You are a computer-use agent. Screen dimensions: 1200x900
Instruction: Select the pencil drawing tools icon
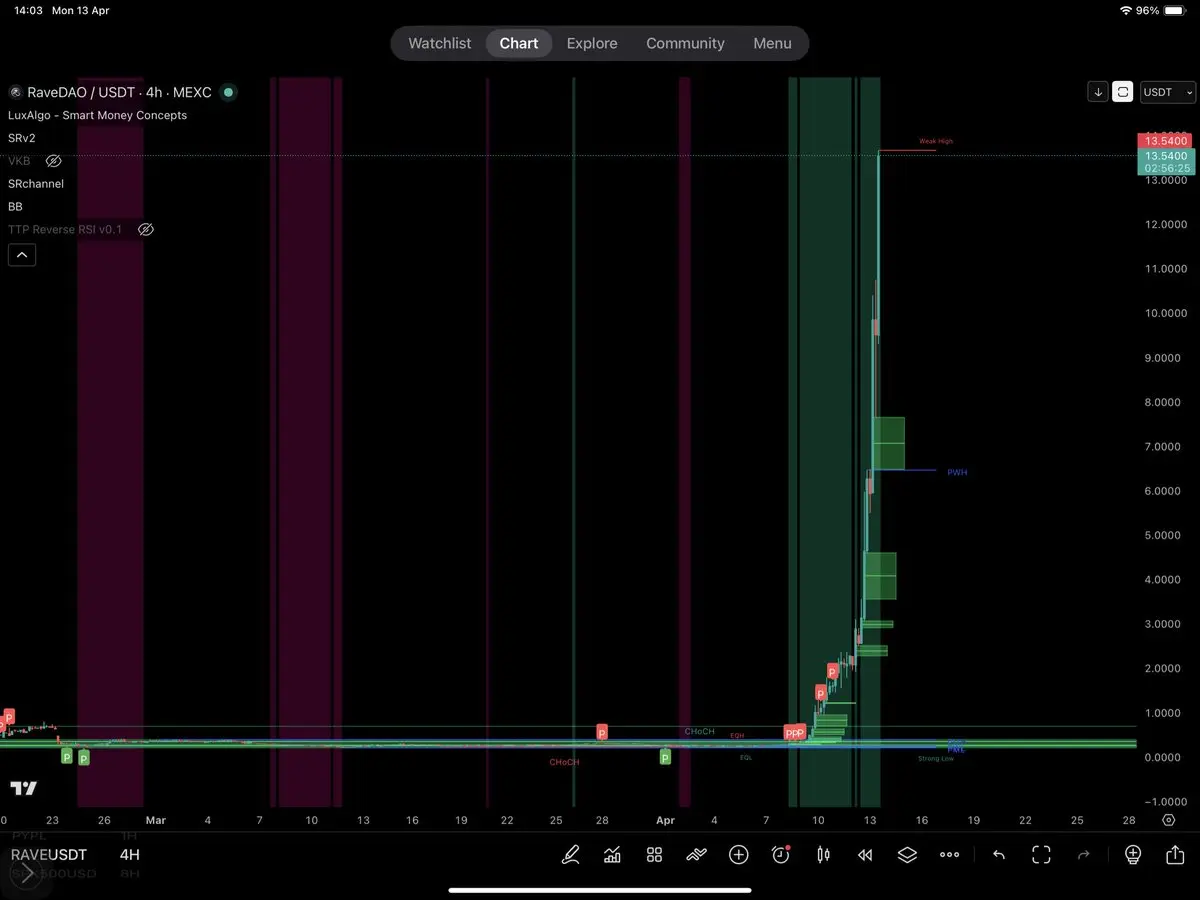(x=570, y=855)
